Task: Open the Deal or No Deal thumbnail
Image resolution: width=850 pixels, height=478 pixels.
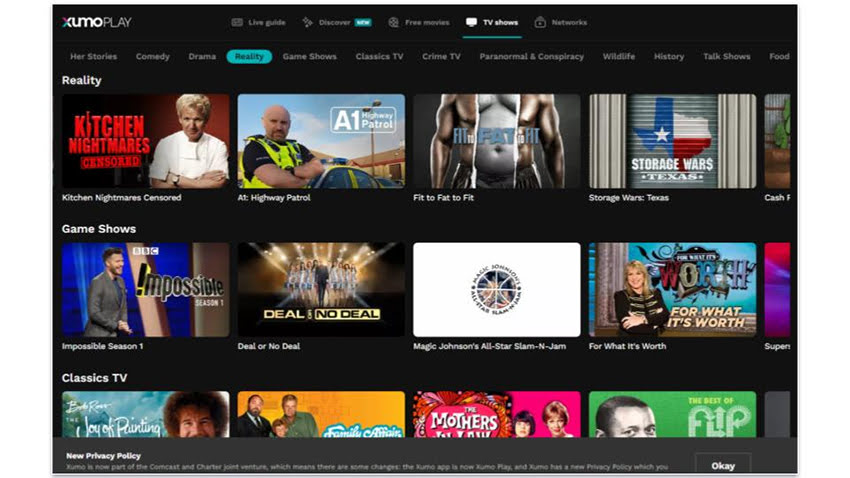Action: click(321, 289)
